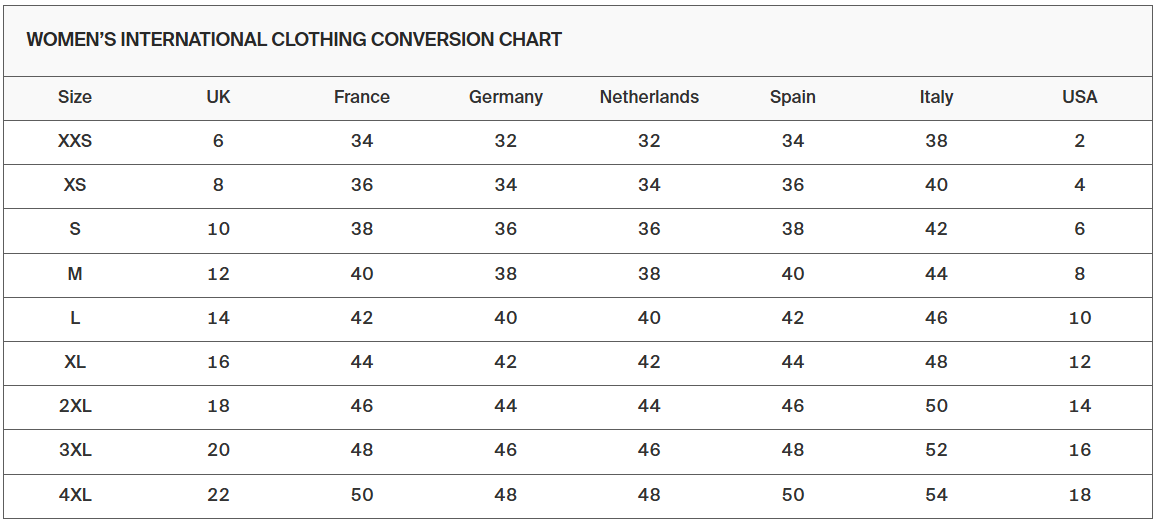The image size is (1155, 522).
Task: Click the France column header
Action: [362, 97]
